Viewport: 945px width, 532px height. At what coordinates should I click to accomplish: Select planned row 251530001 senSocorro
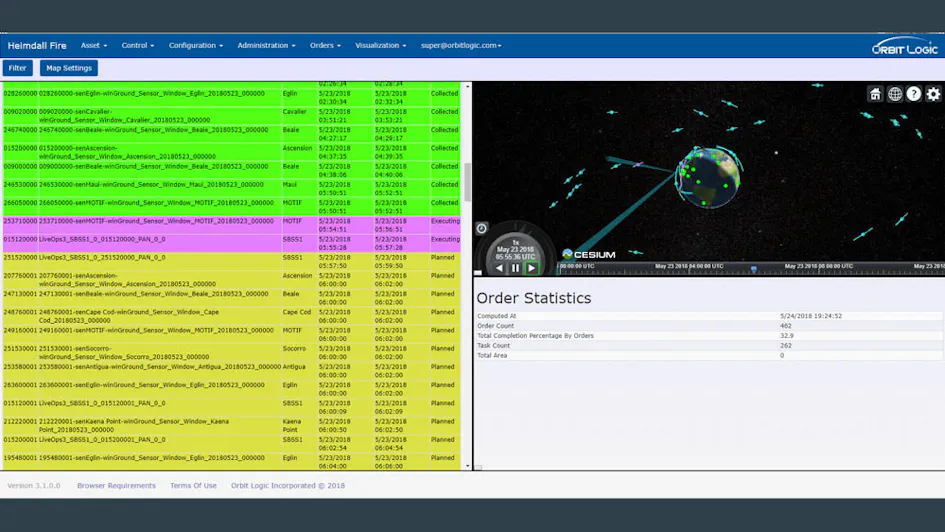[231, 352]
